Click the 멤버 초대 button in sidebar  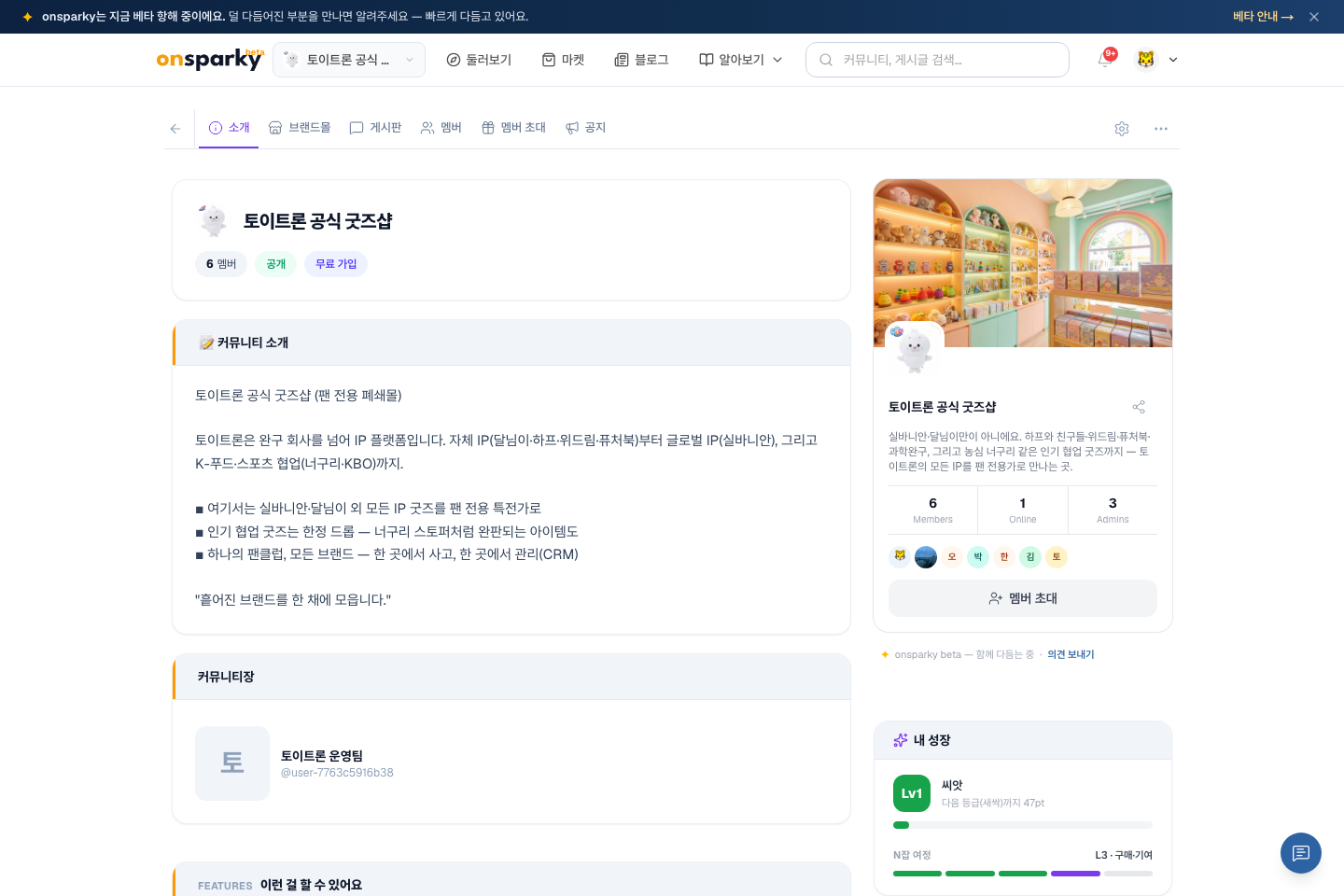[1023, 598]
